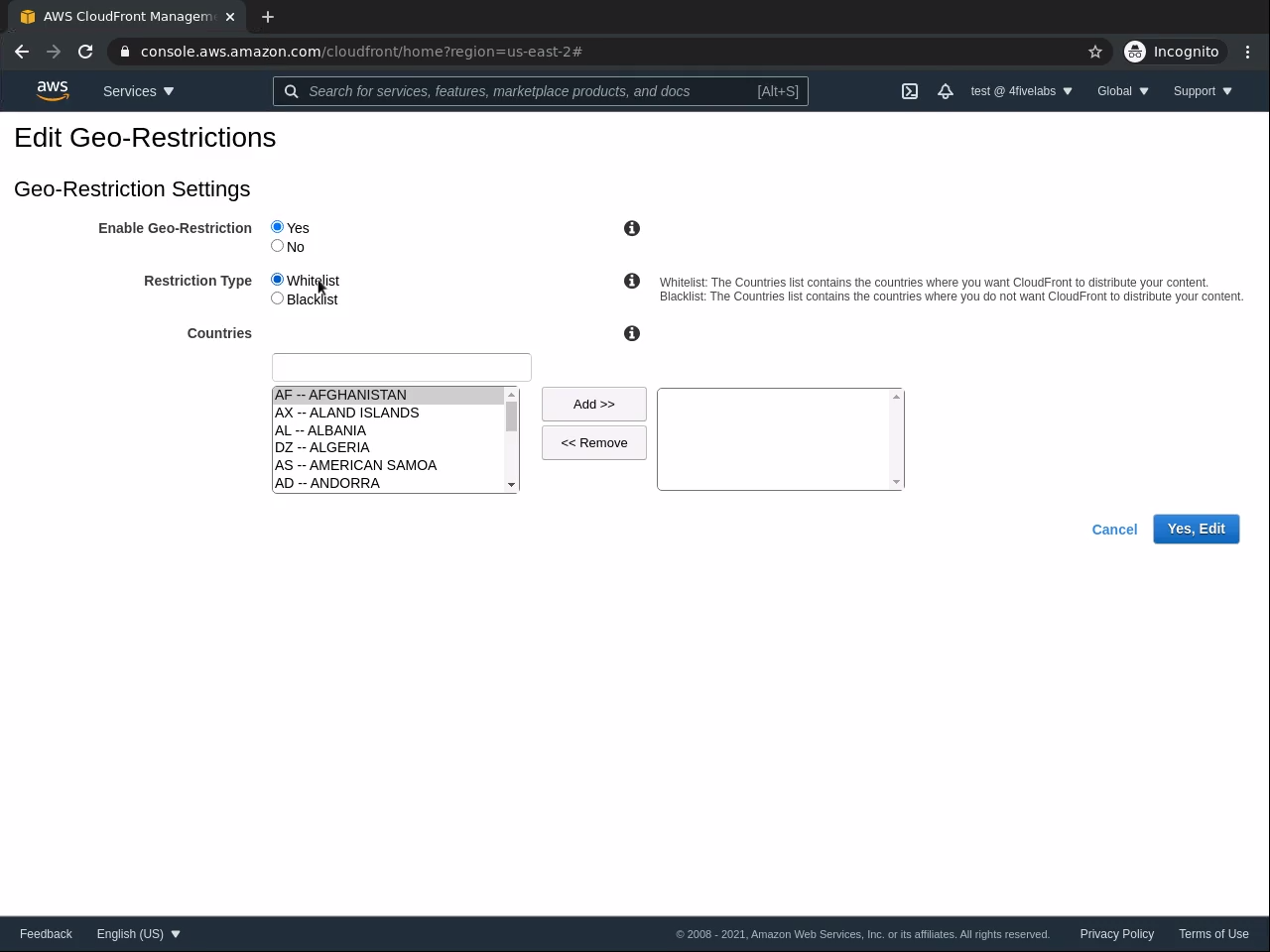Choose Blacklist restriction type
1270x952 pixels.
278,298
